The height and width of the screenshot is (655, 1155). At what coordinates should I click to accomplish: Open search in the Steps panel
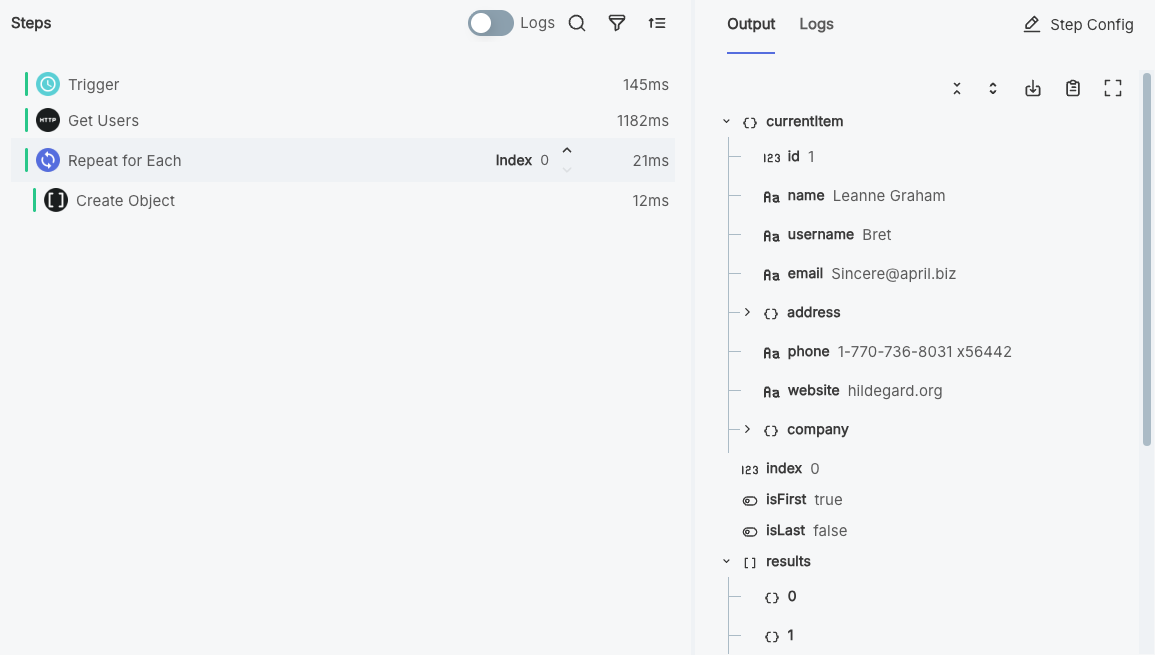click(577, 22)
